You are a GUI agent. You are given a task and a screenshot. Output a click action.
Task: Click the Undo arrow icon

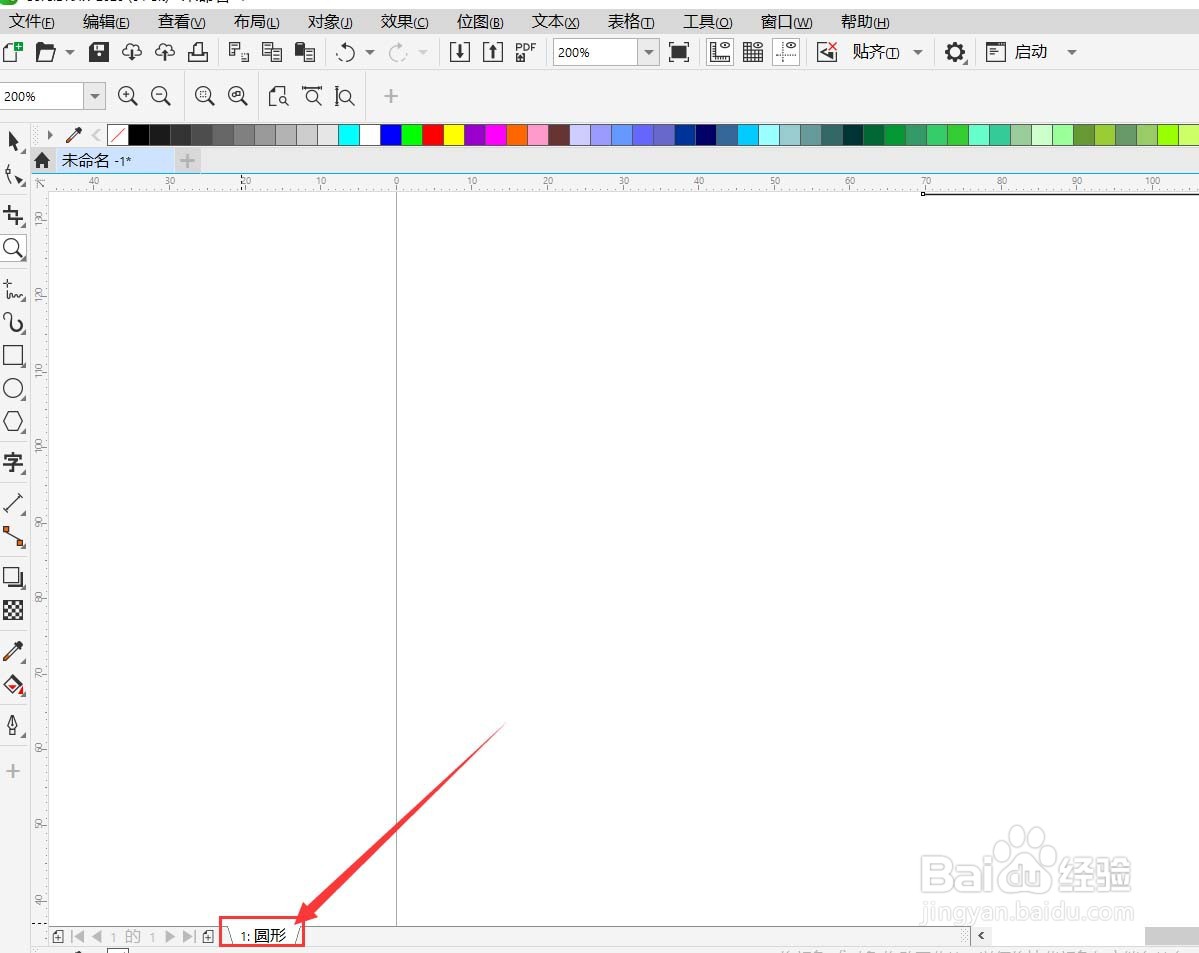[x=346, y=52]
